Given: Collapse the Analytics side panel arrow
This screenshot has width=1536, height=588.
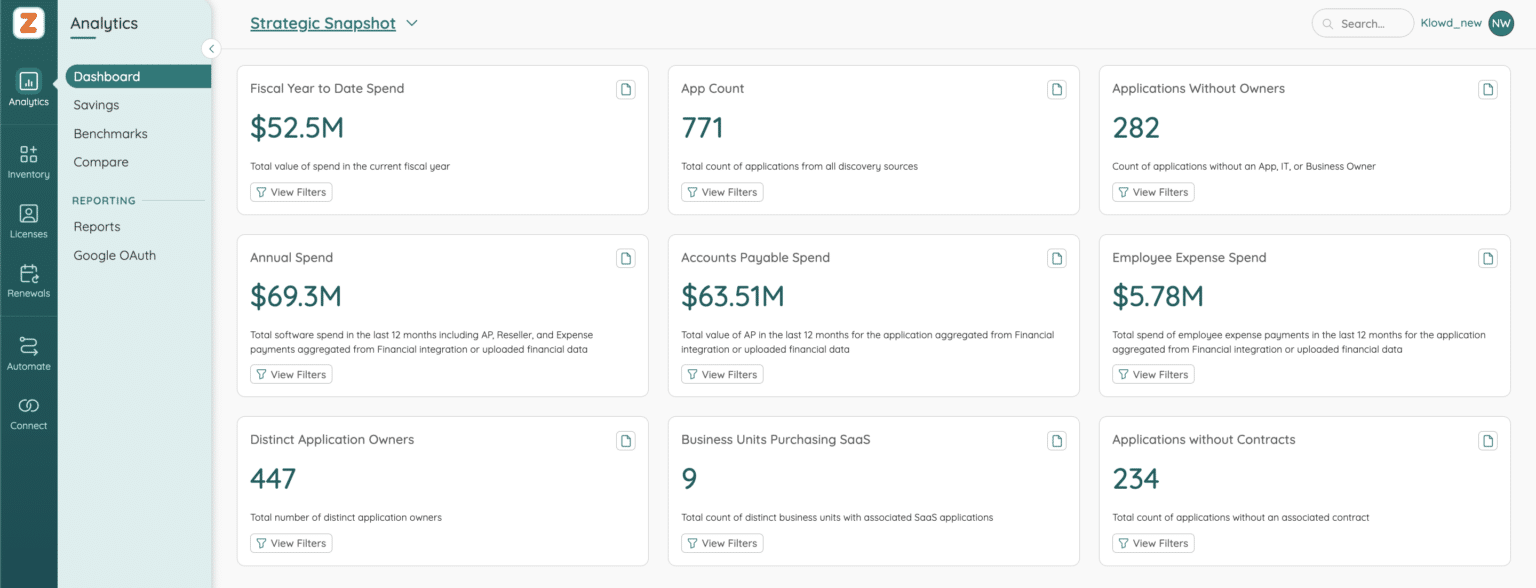Looking at the screenshot, I should [211, 48].
